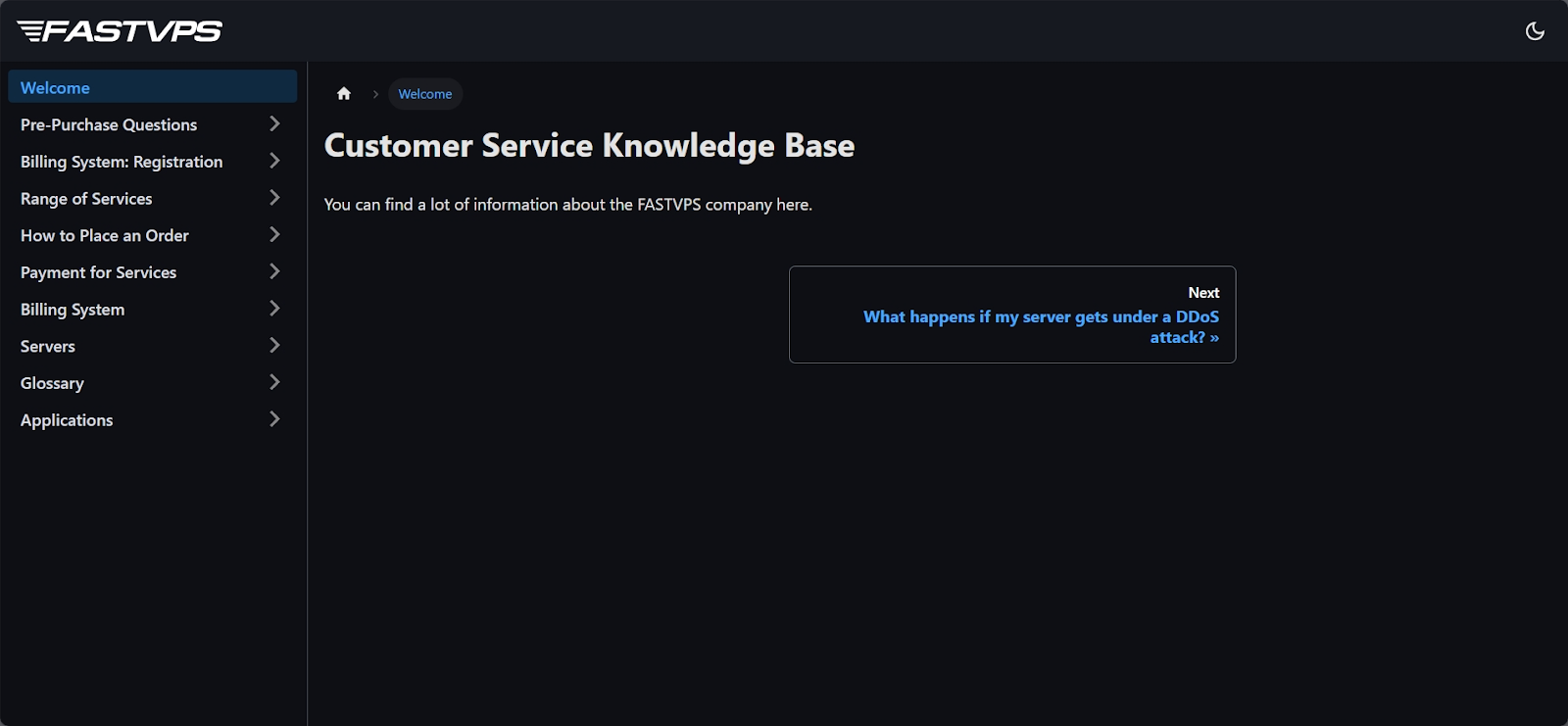
Task: Open the Pre-Purchase Questions section
Action: pyautogui.click(x=109, y=124)
